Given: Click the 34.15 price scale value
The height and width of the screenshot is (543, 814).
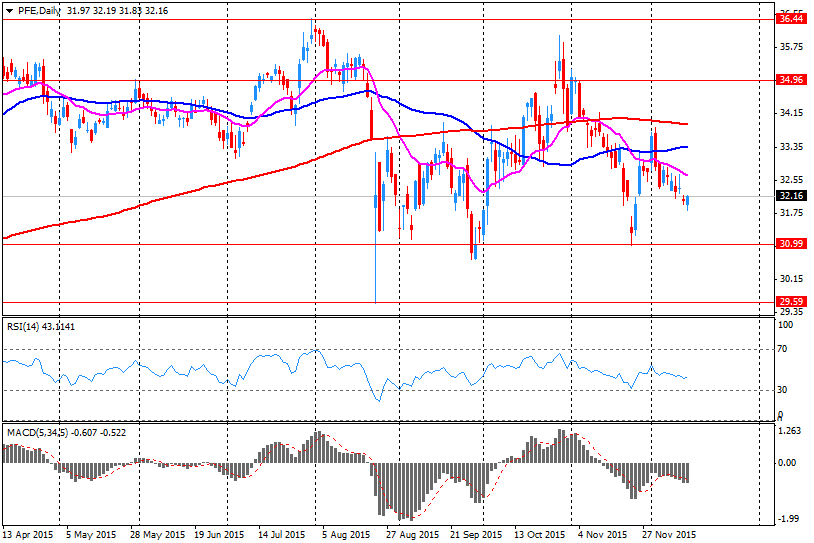Looking at the screenshot, I should [791, 113].
